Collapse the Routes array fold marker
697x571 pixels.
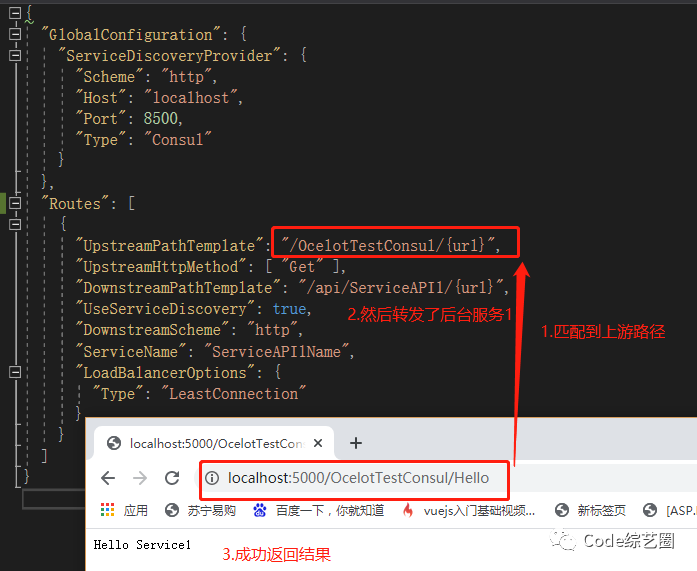click(x=15, y=204)
